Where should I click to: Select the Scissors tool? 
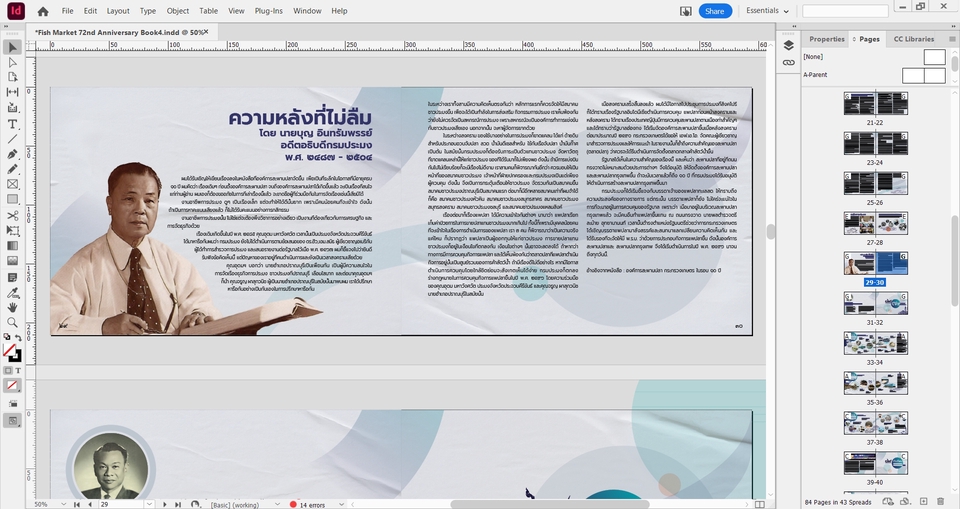13,216
